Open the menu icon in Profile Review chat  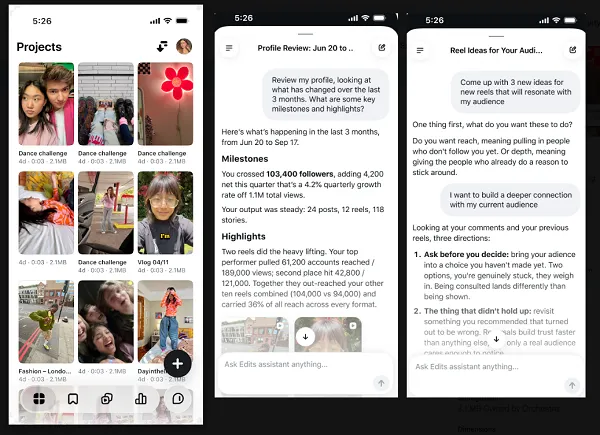pyautogui.click(x=229, y=48)
